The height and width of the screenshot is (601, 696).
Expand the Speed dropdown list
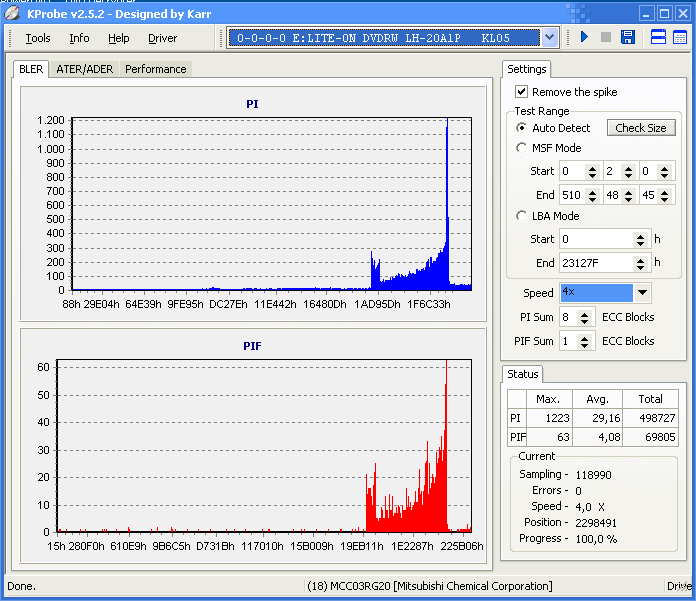(x=642, y=293)
